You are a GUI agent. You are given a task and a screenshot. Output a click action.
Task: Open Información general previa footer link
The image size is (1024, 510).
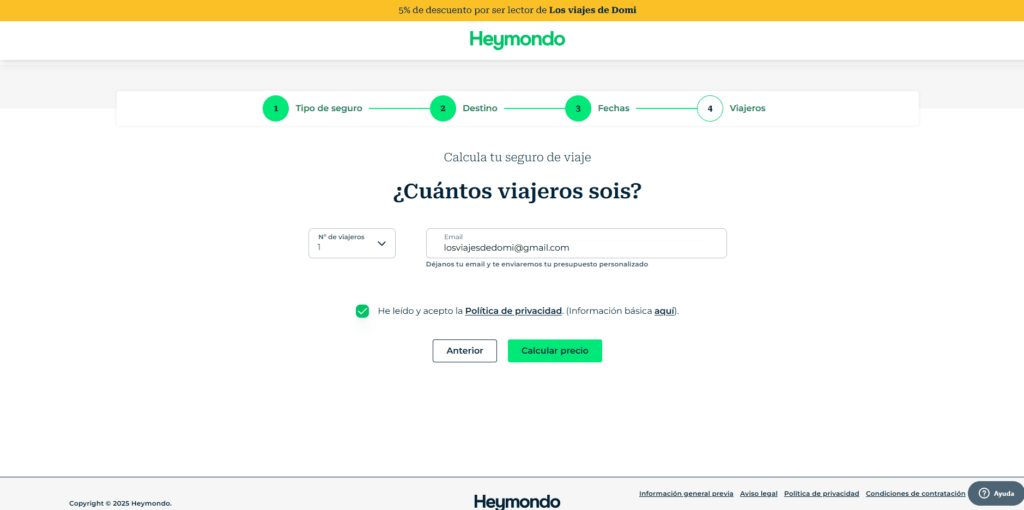coord(686,494)
